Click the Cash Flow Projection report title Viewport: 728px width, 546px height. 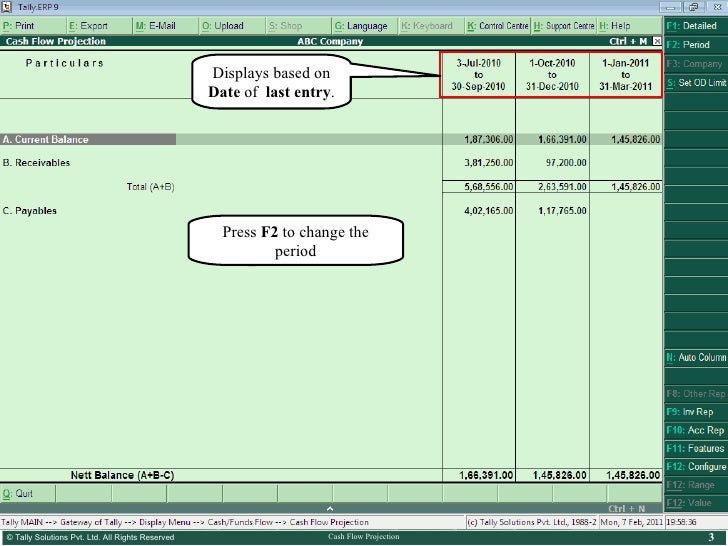coord(56,41)
